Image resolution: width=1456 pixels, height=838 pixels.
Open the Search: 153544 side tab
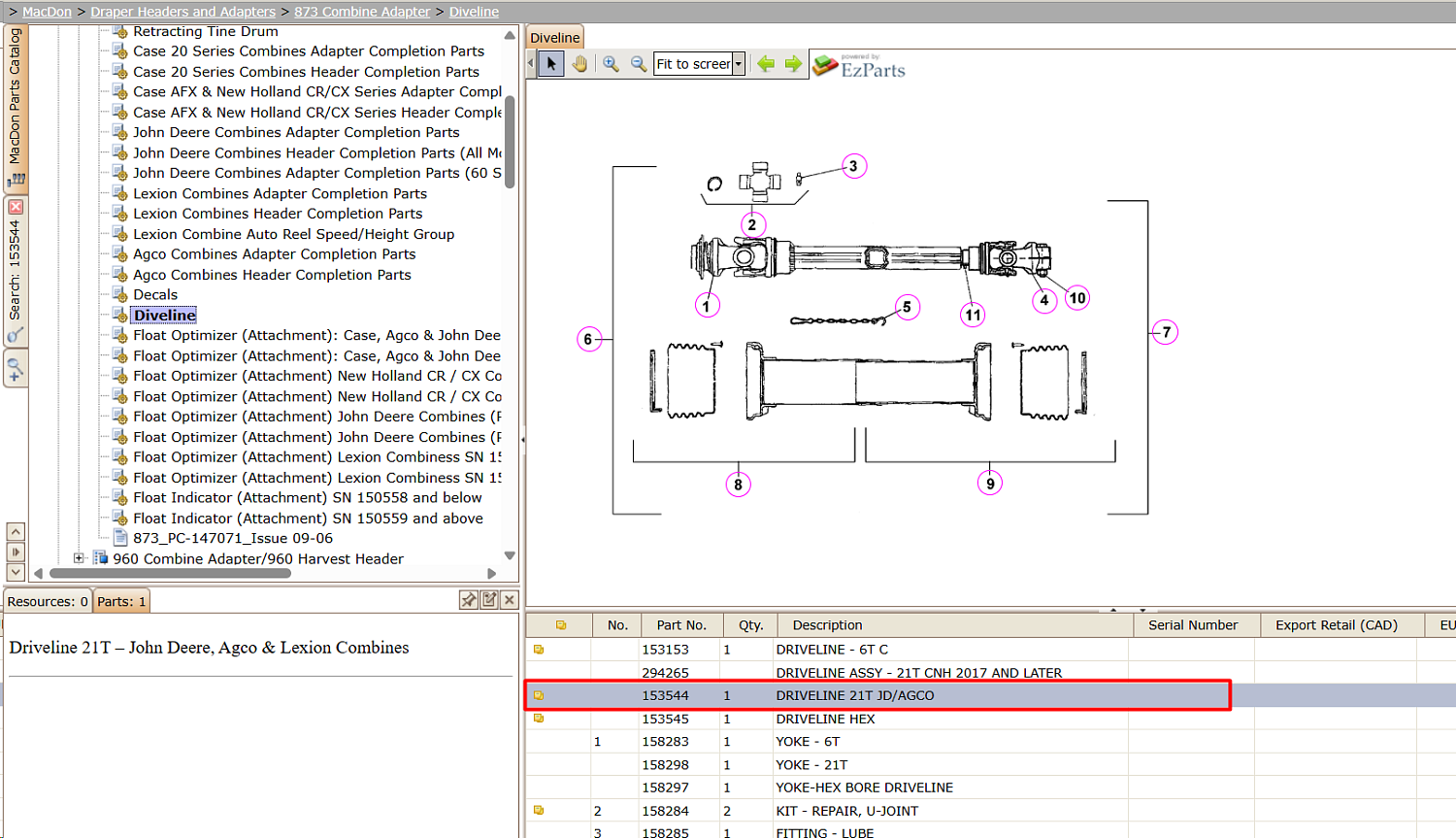[x=16, y=272]
